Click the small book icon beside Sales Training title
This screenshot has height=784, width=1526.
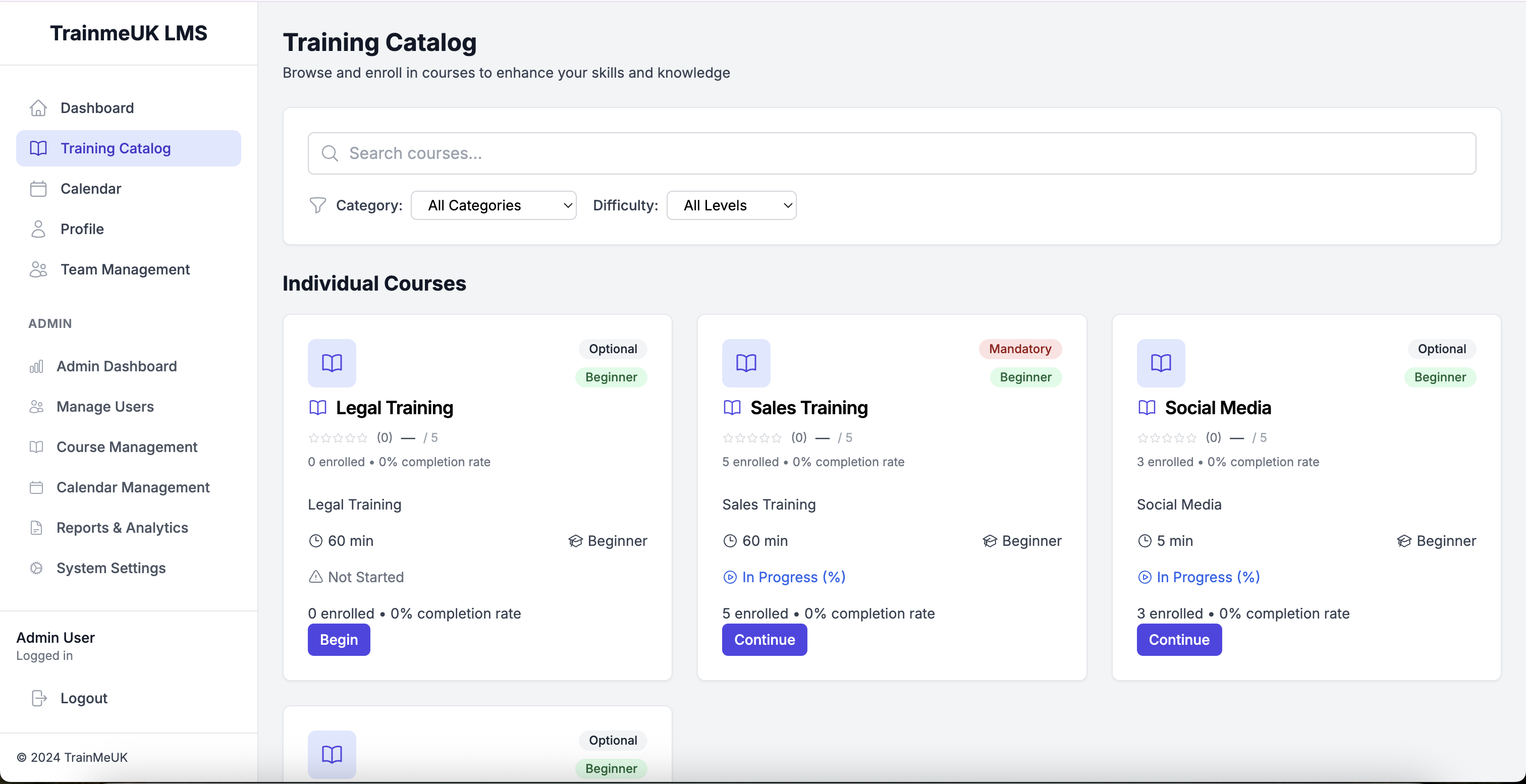point(732,408)
